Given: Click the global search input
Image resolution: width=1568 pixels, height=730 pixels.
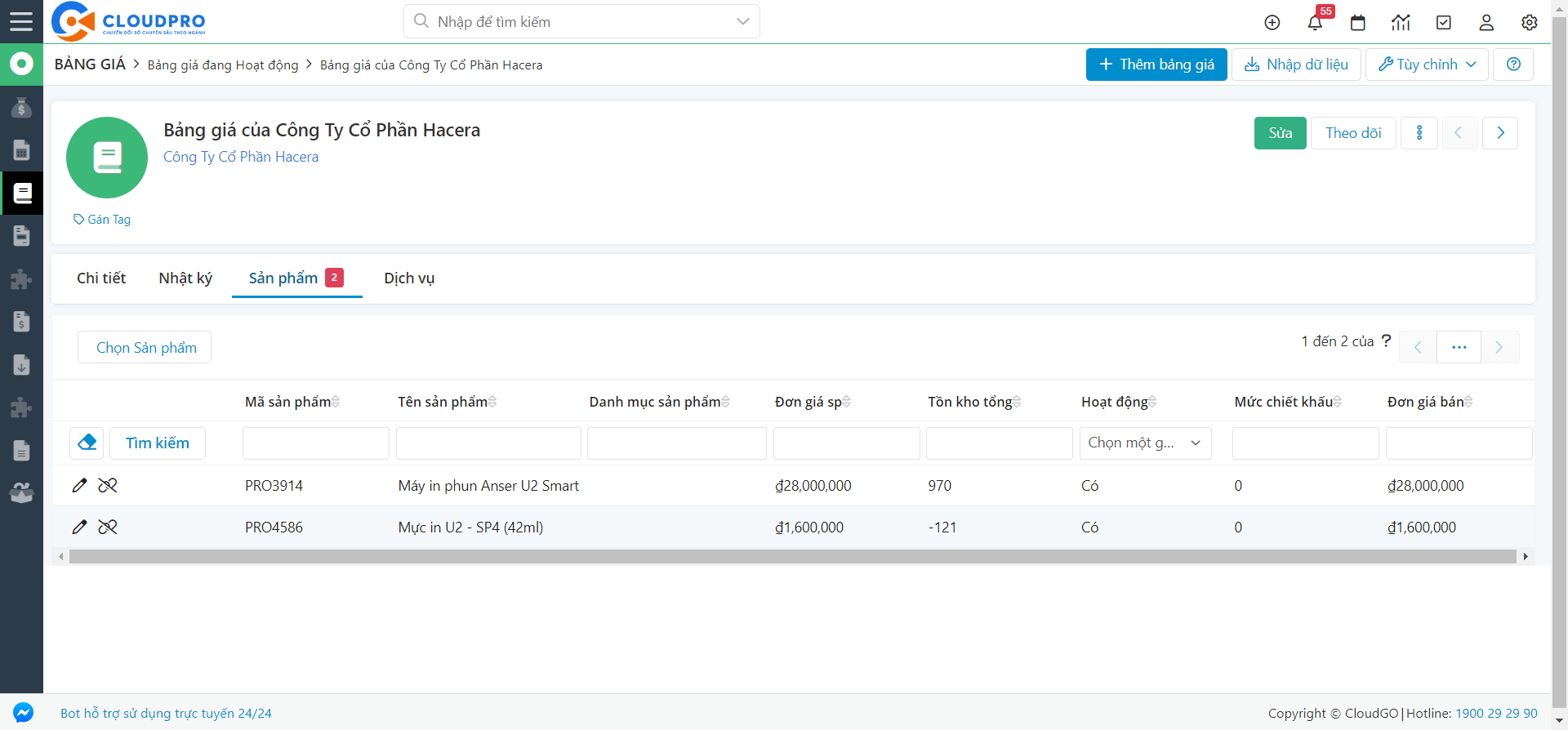Looking at the screenshot, I should tap(581, 22).
